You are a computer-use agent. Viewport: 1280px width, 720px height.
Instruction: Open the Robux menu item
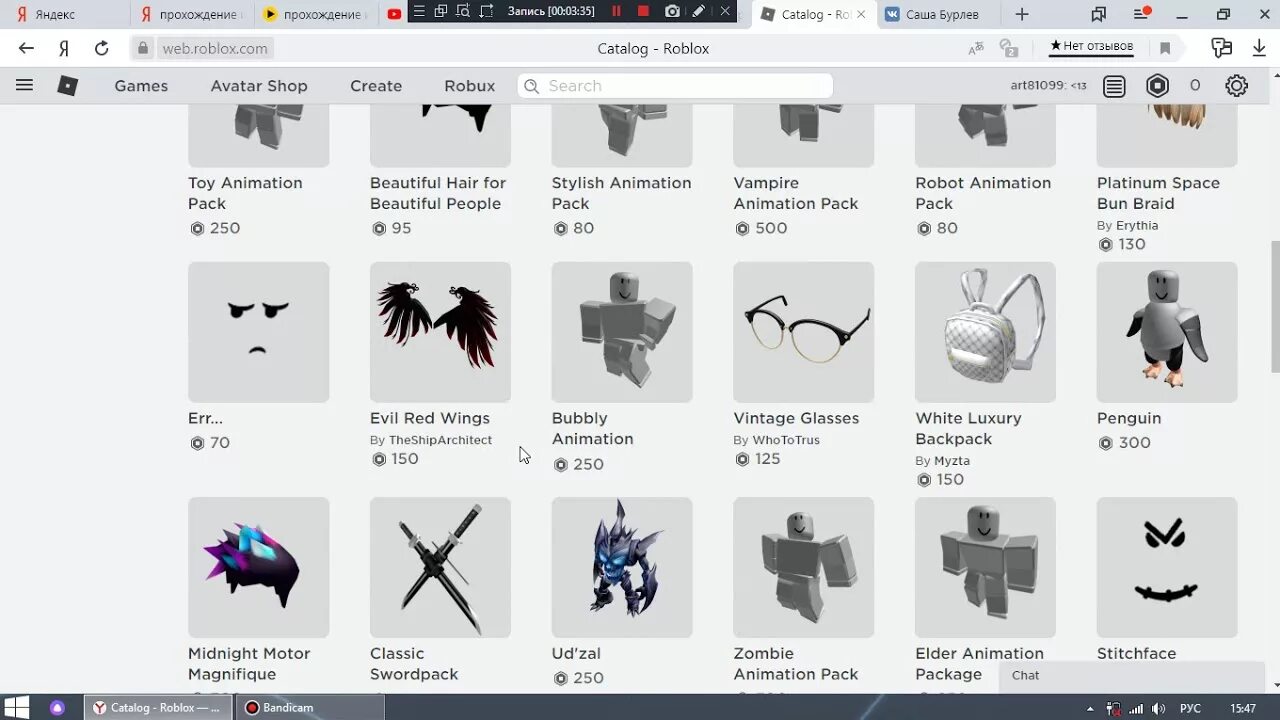click(470, 86)
